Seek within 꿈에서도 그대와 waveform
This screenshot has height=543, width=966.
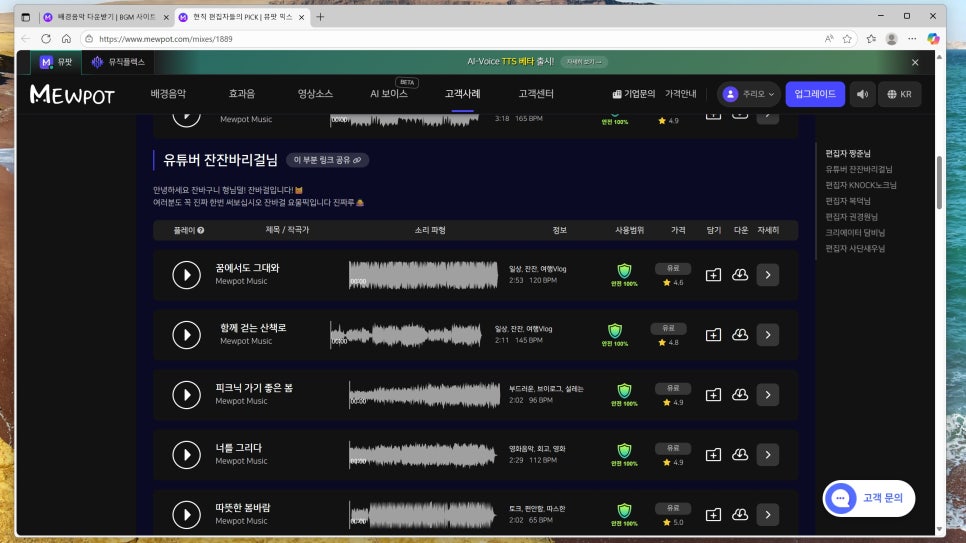click(x=423, y=275)
